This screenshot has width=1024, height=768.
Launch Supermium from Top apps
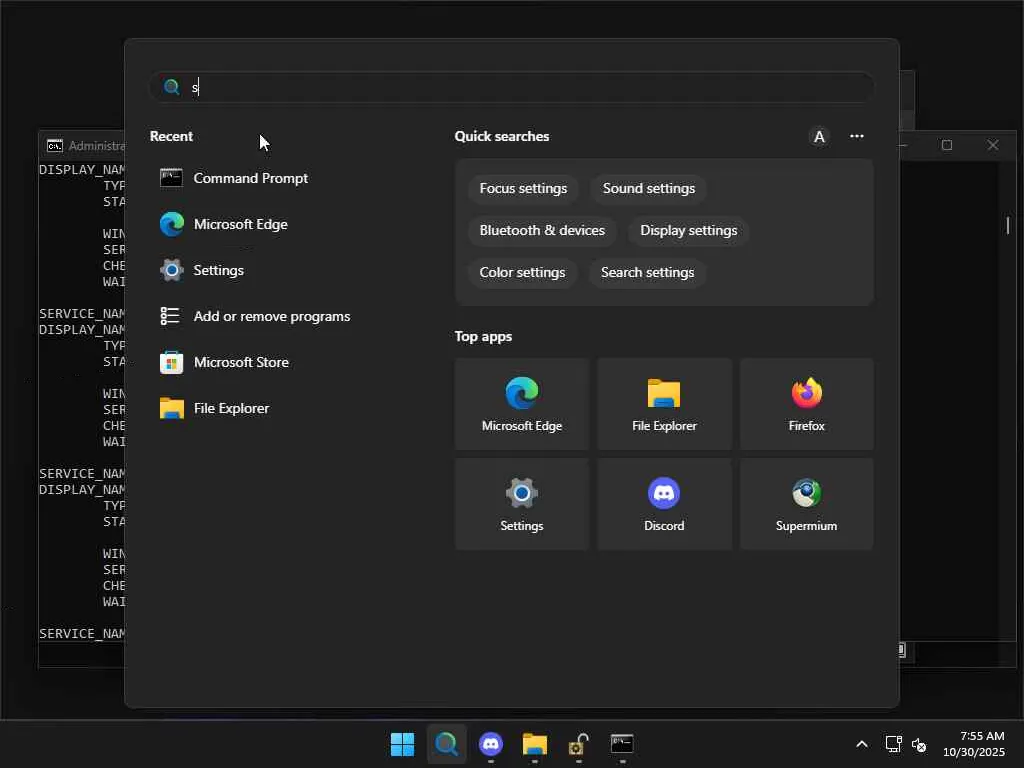click(x=807, y=504)
